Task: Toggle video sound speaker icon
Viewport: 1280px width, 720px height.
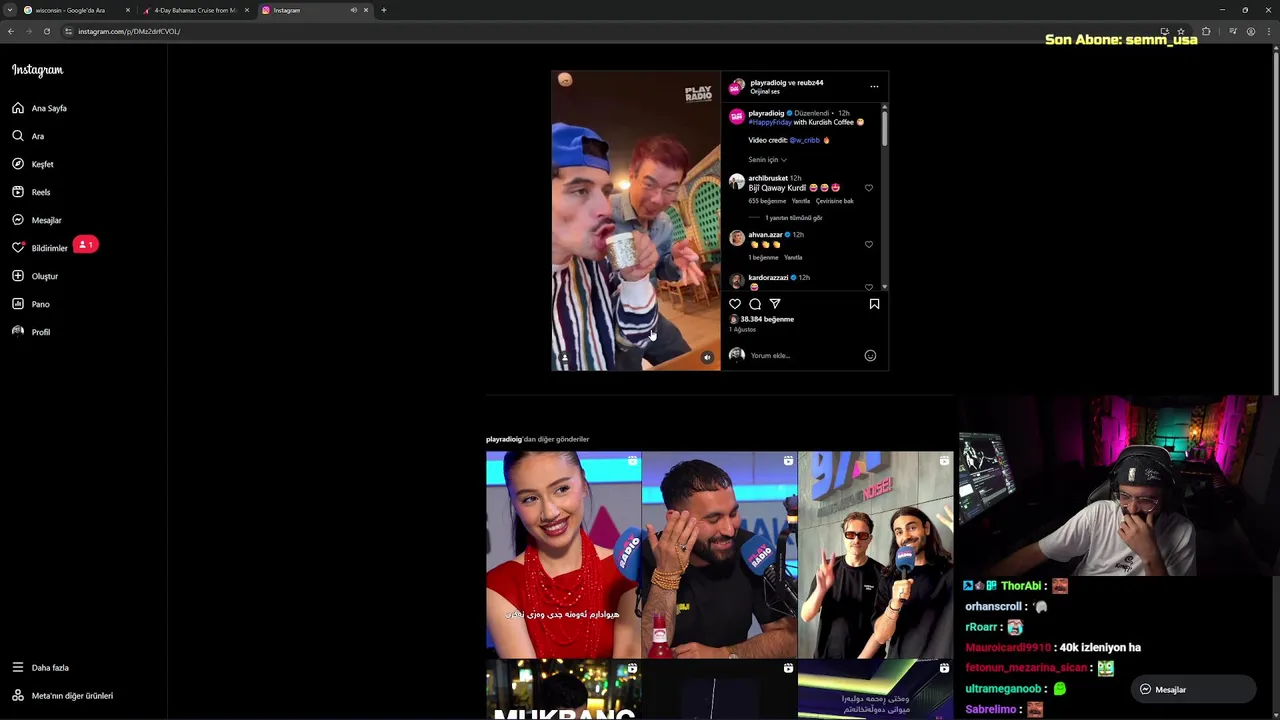Action: pyautogui.click(x=707, y=357)
